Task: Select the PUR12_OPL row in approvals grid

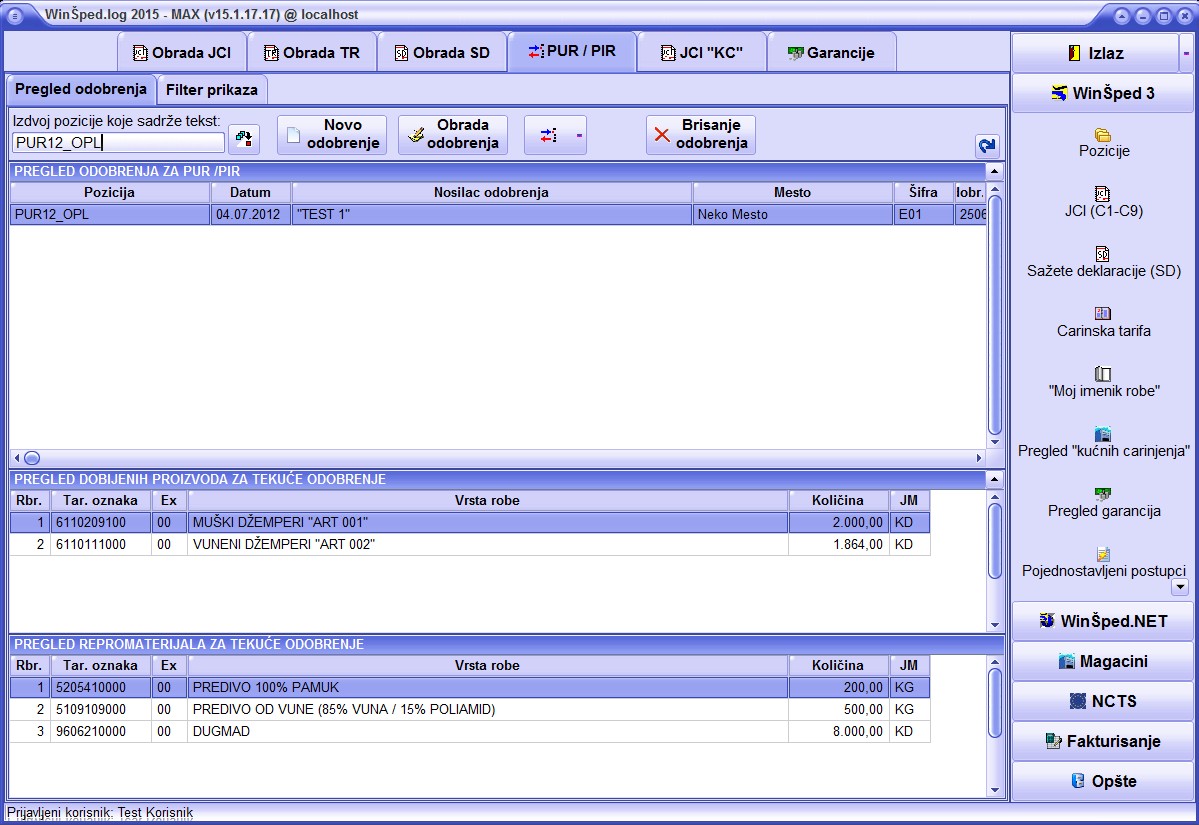Action: click(498, 215)
